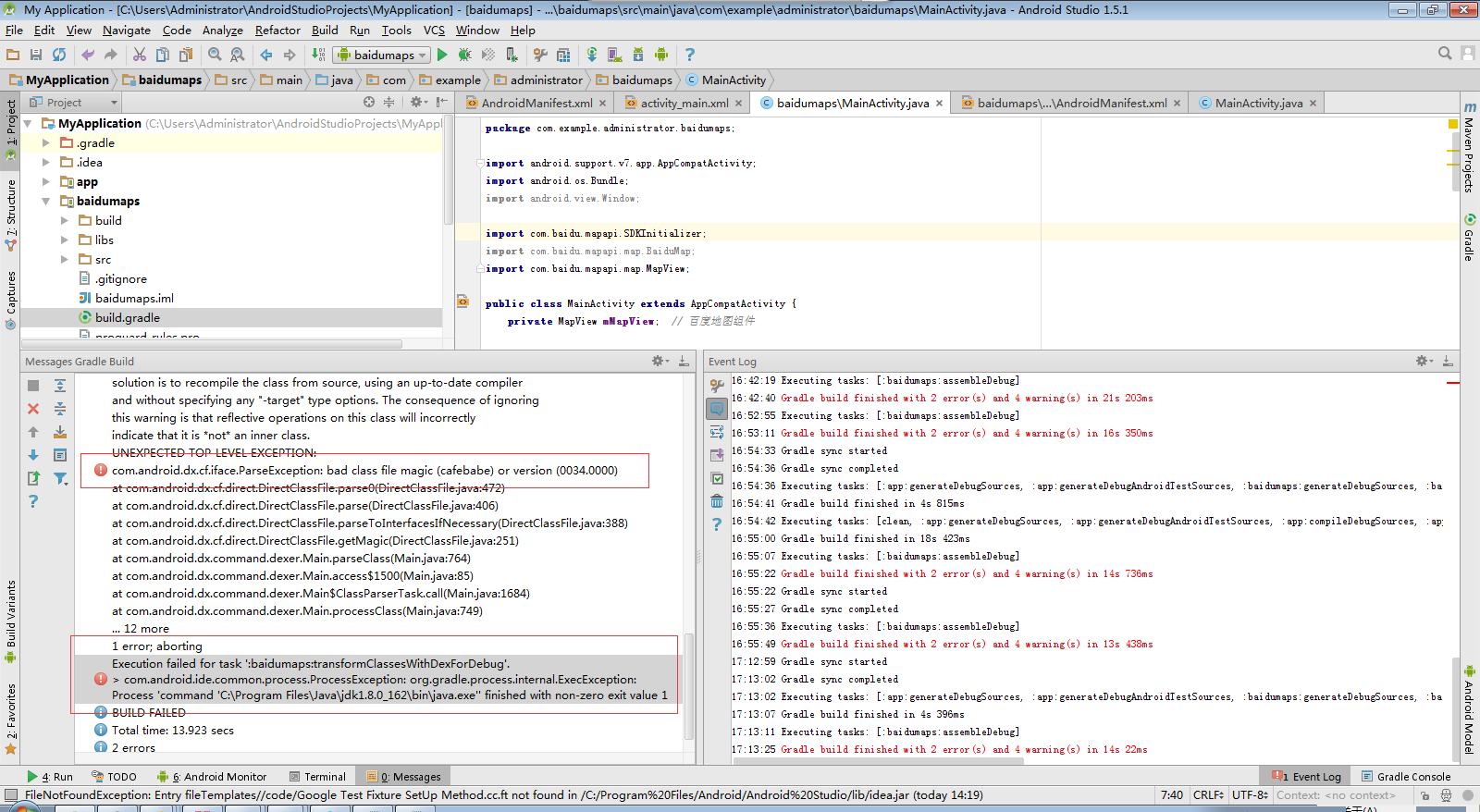Open Android Device Monitor icon

coord(661,55)
